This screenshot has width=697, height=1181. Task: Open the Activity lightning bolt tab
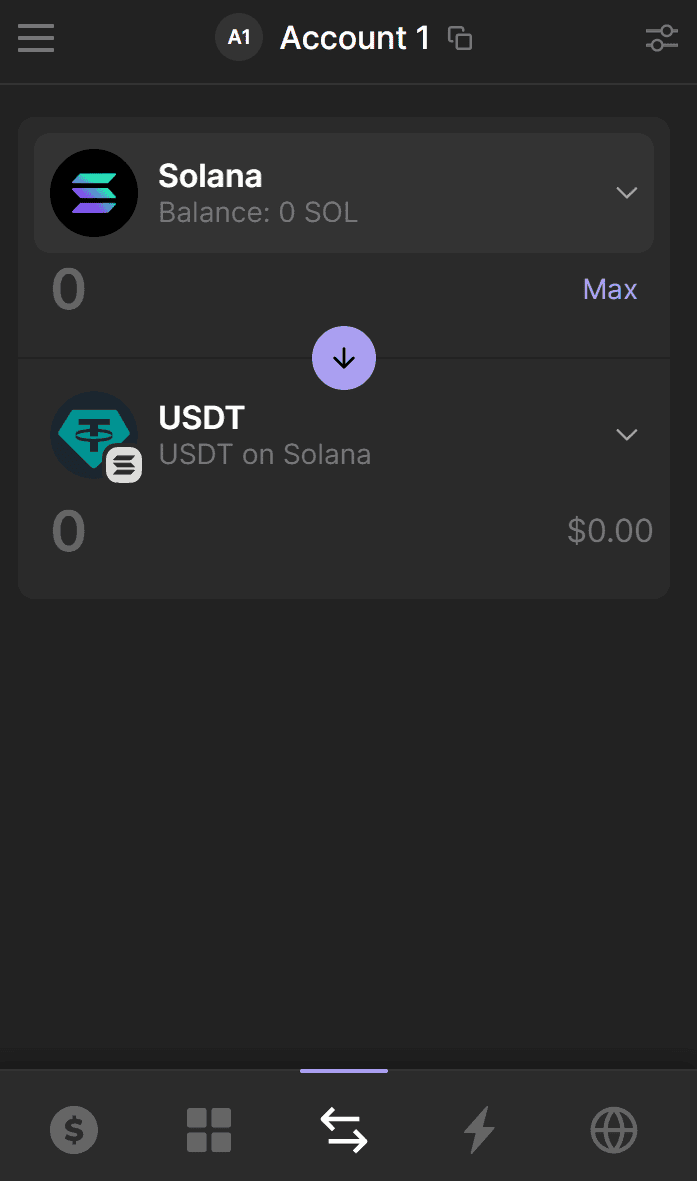coord(479,1130)
